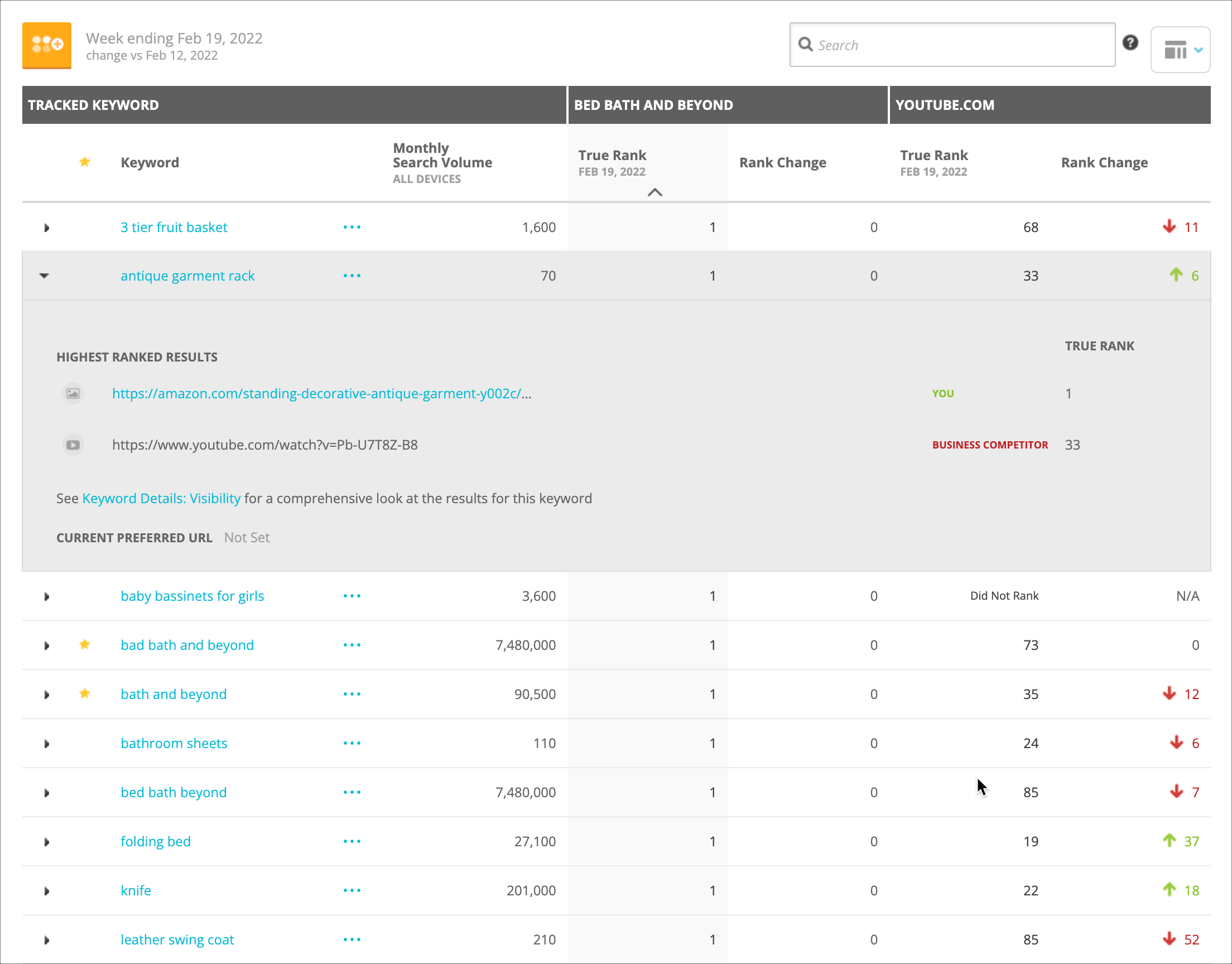Open 3 tier fruit basket keyword link
This screenshot has width=1232, height=964.
pyautogui.click(x=174, y=228)
